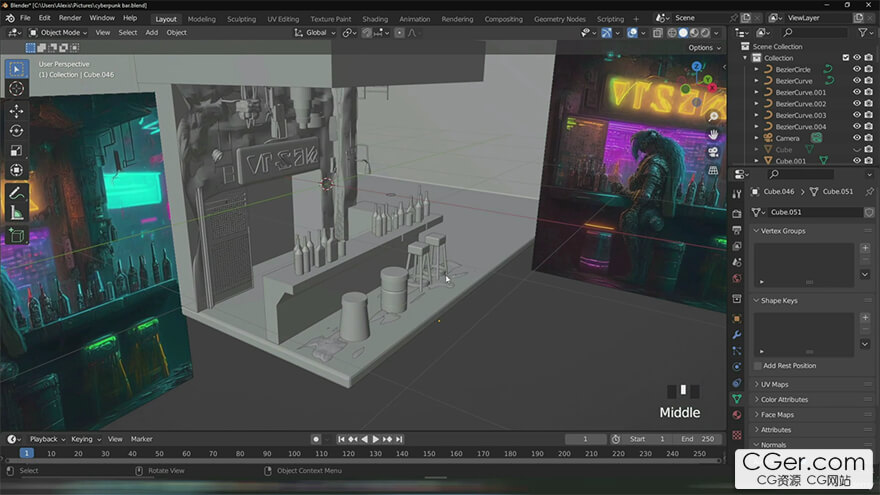Open the Material properties tab
Image resolution: width=880 pixels, height=495 pixels.
tap(737, 415)
